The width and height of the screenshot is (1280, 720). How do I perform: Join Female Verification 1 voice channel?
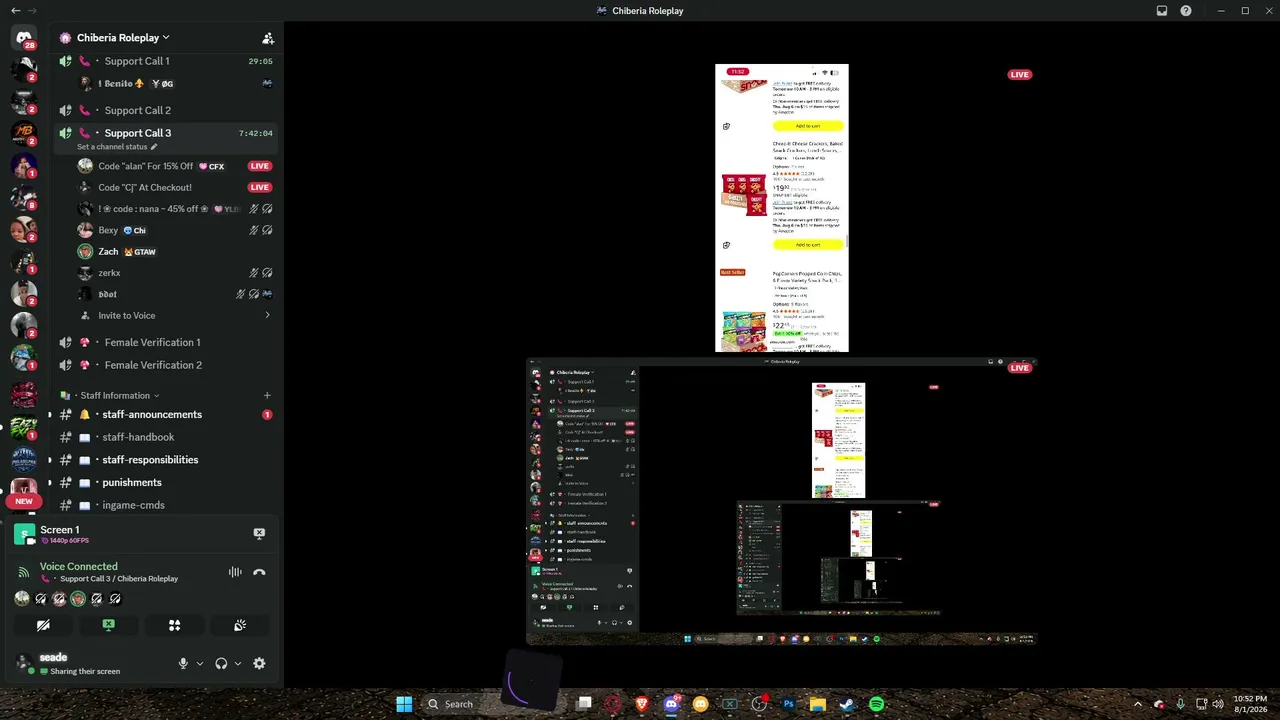[x=165, y=342]
